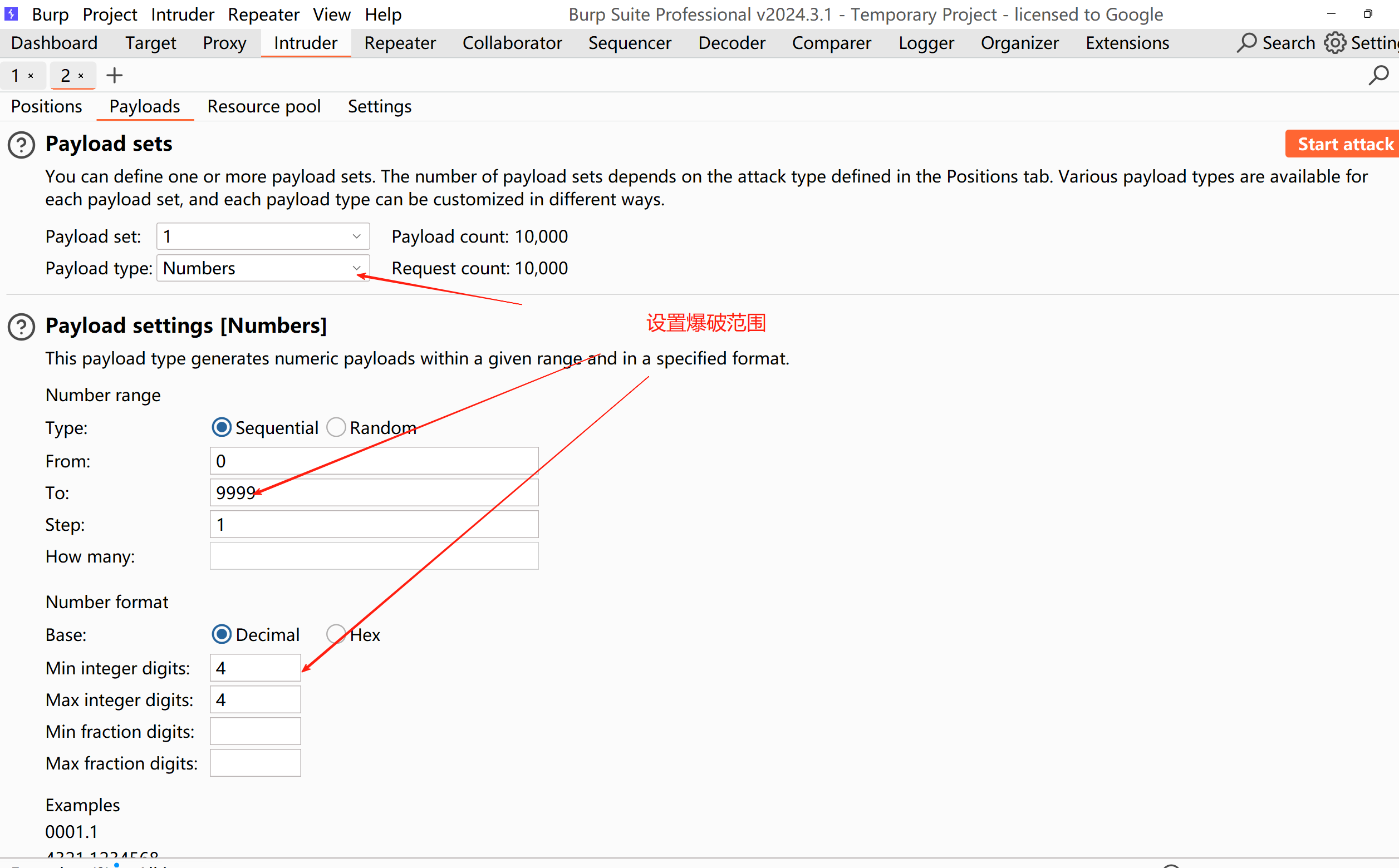
Task: Open Settings via the gear icon
Action: 1334,43
